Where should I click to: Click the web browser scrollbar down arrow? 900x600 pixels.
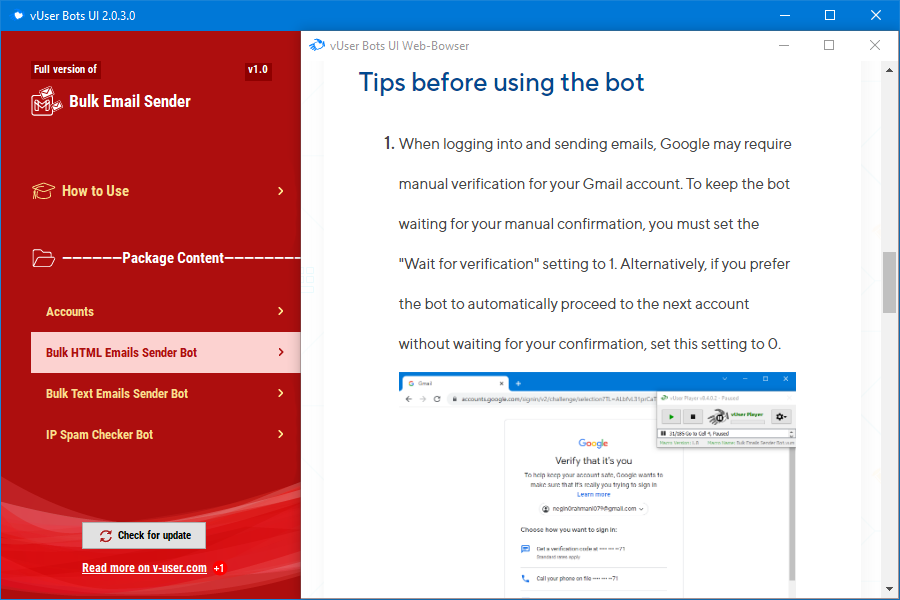click(889, 589)
